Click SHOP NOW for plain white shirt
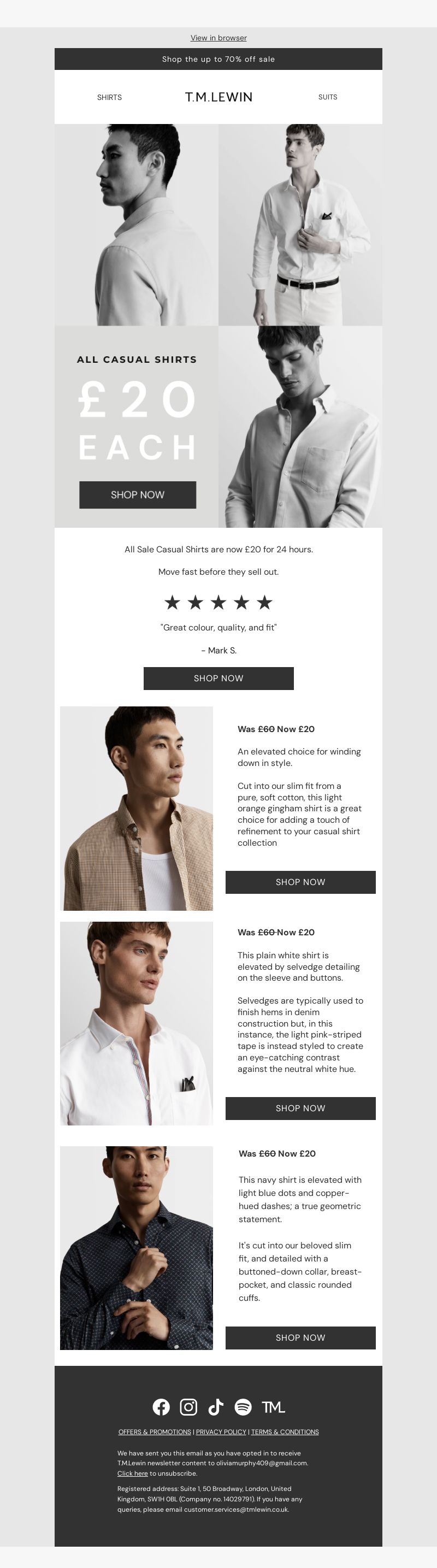 [300, 1109]
